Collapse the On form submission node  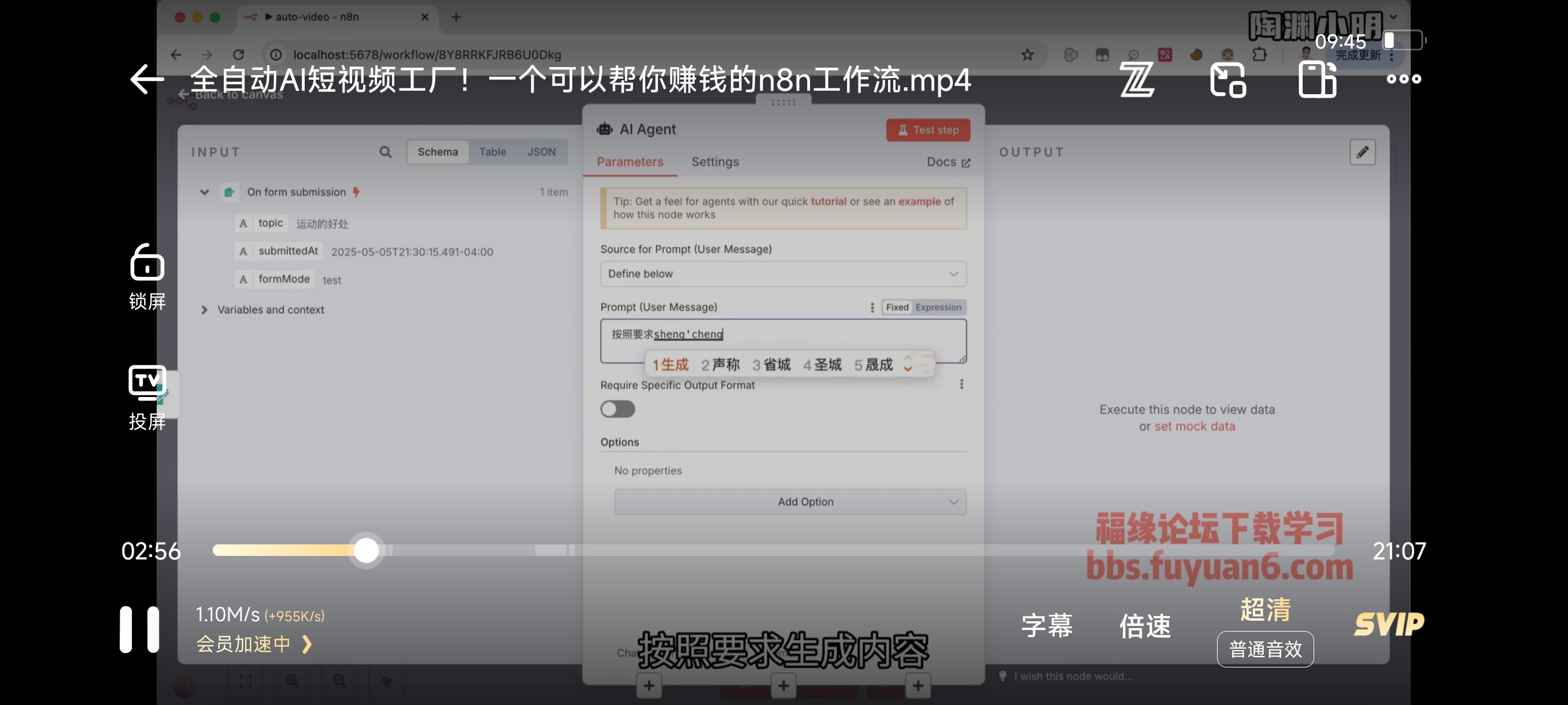click(x=205, y=192)
